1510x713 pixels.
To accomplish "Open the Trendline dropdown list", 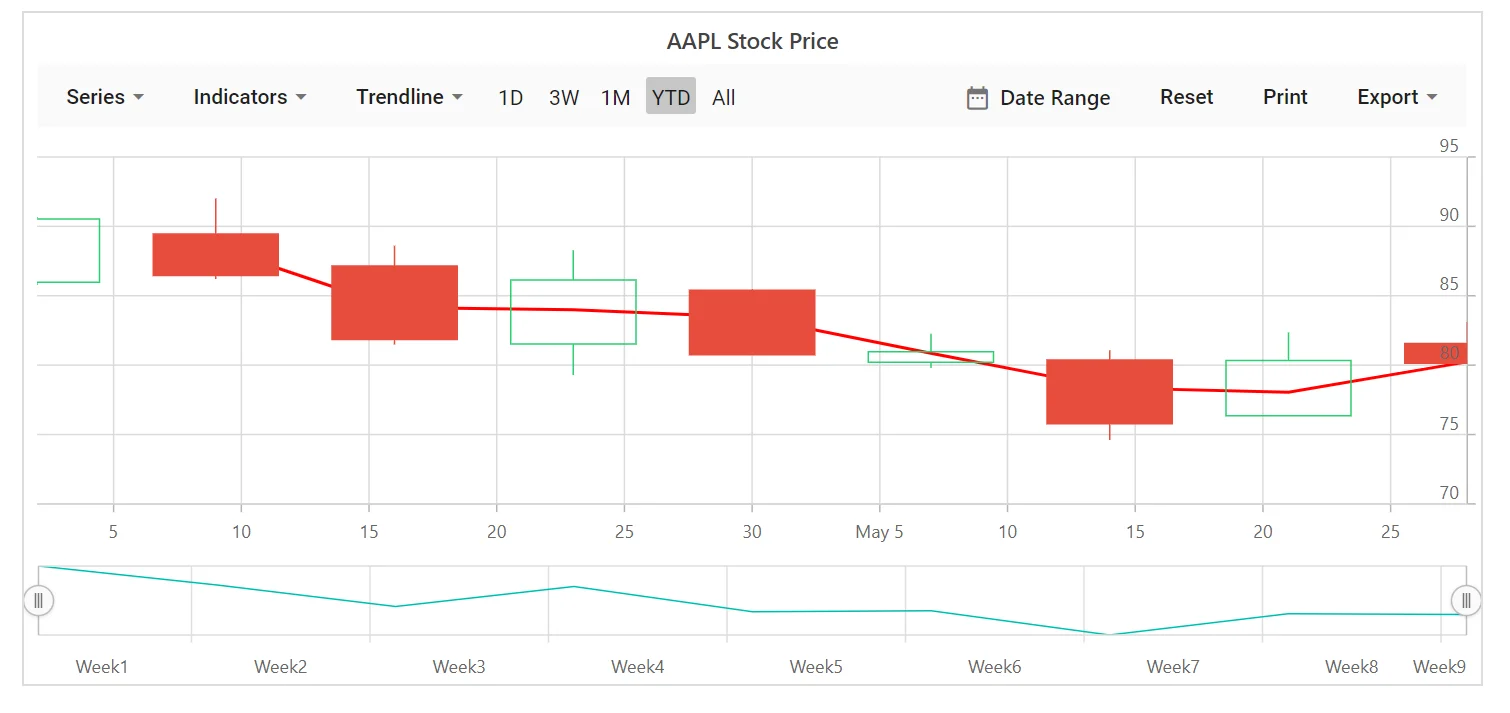I will coord(410,97).
